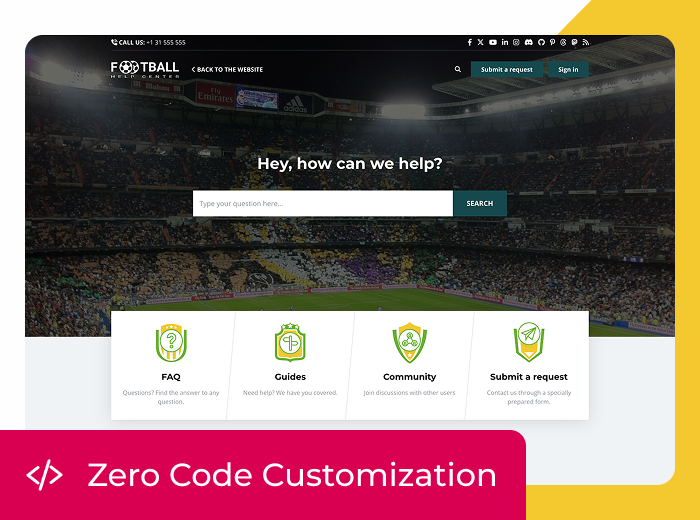Viewport: 700px width, 520px height.
Task: Click the X (Twitter) icon
Action: (x=480, y=42)
